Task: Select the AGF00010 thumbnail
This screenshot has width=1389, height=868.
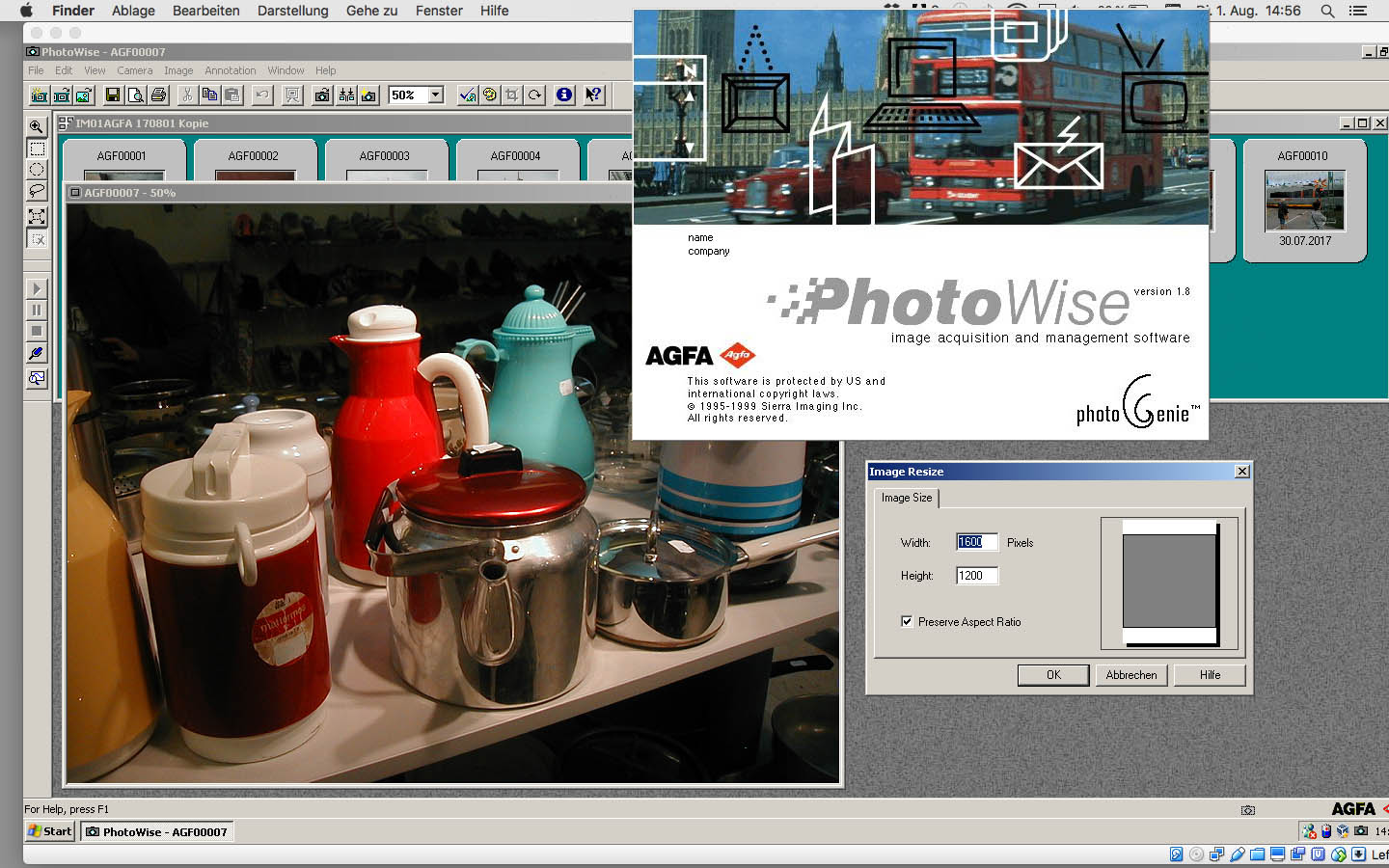Action: [x=1304, y=201]
